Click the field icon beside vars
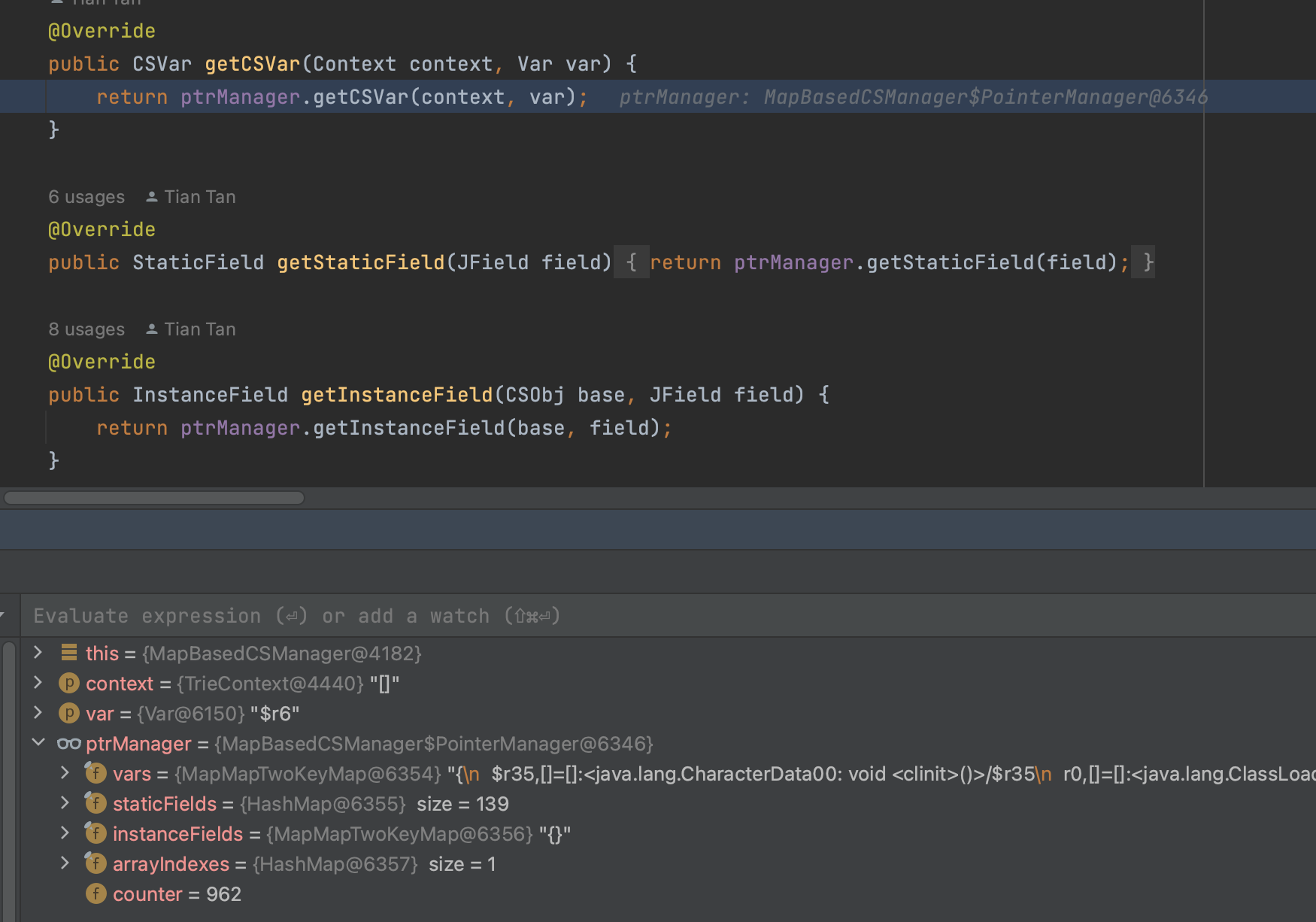 click(96, 772)
